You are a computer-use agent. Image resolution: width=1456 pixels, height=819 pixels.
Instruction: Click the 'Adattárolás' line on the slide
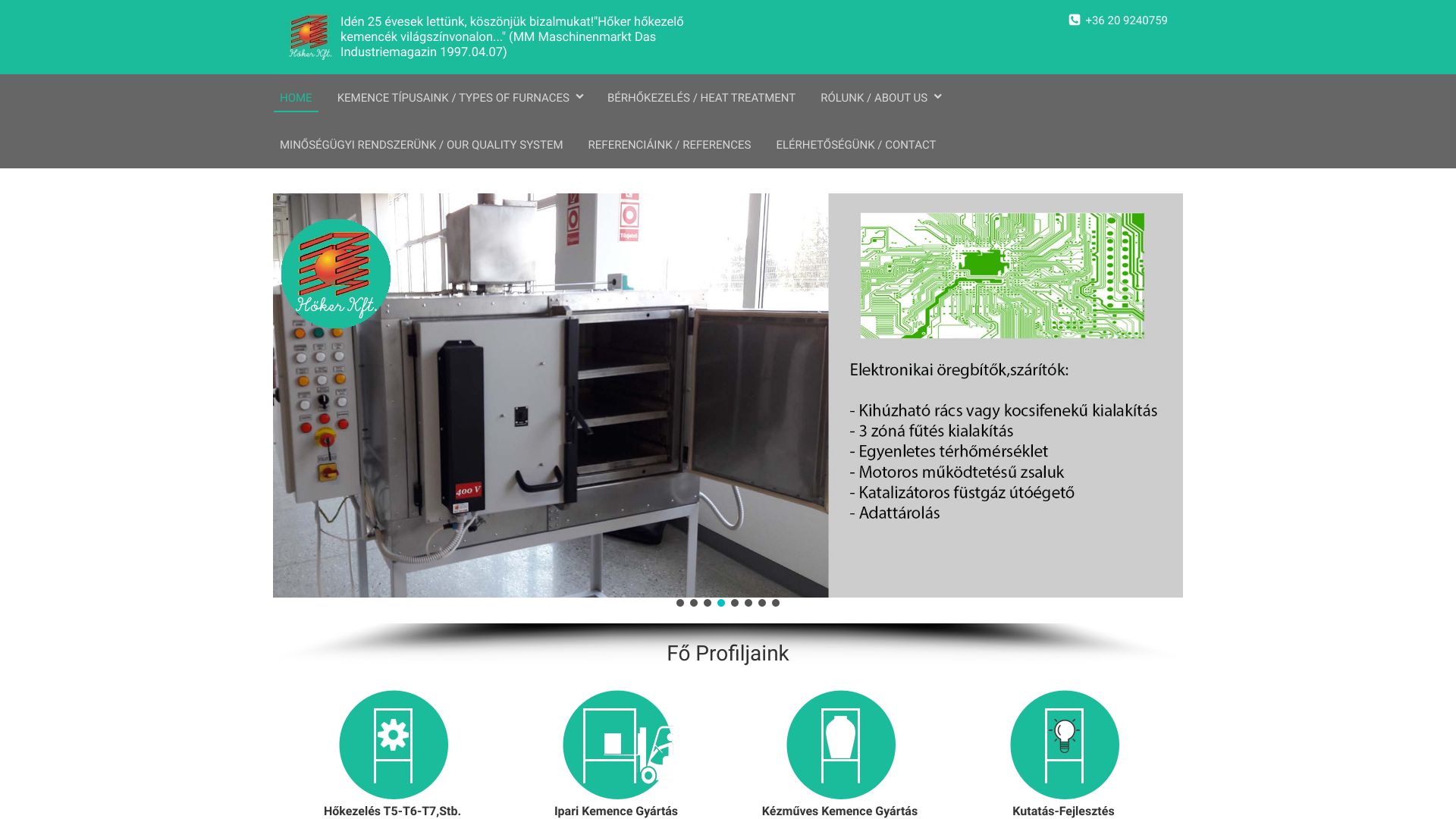tap(895, 513)
